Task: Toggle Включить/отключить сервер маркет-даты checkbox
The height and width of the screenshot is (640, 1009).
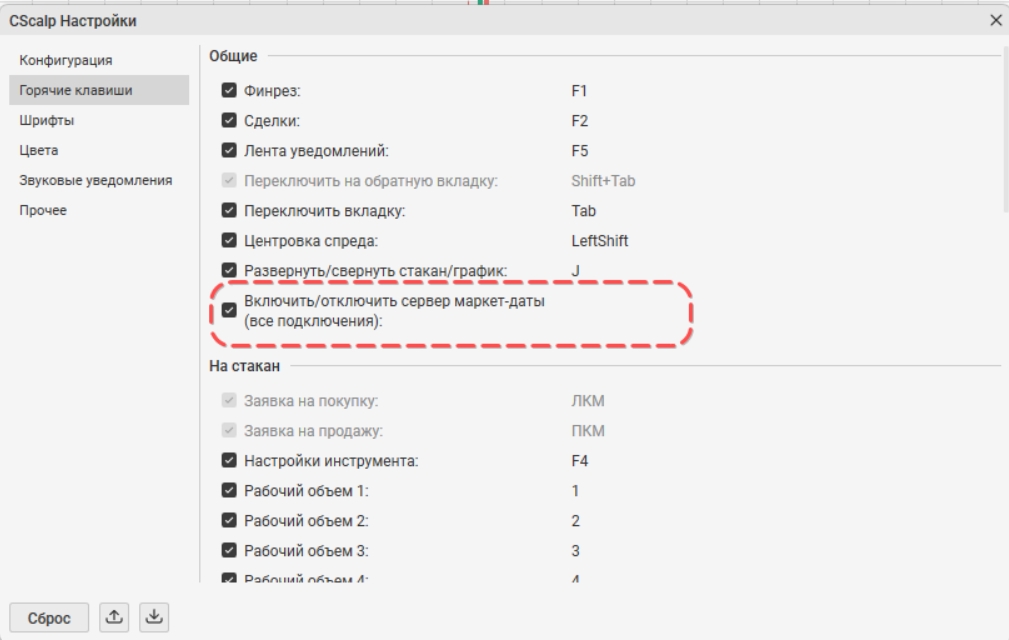Action: pyautogui.click(x=229, y=310)
